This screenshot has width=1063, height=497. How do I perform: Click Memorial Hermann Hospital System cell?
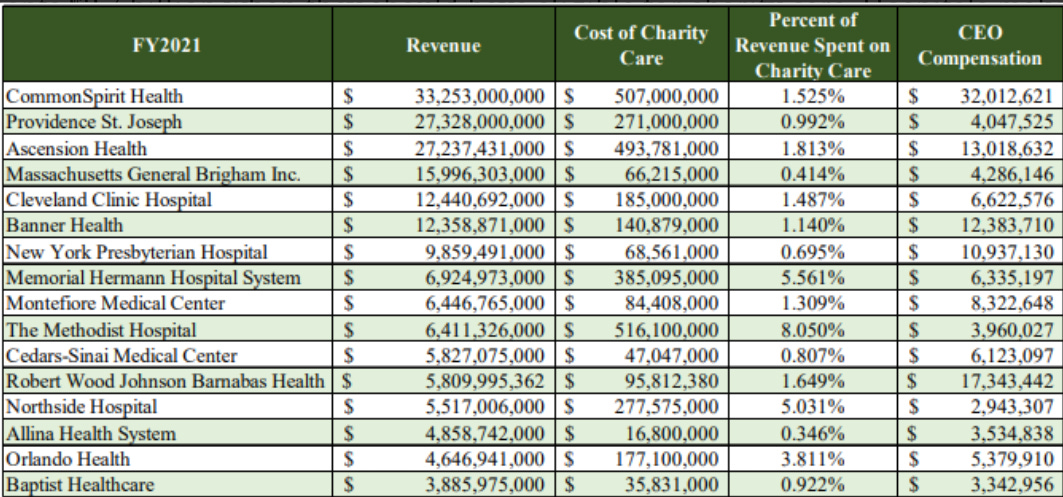click(x=167, y=277)
